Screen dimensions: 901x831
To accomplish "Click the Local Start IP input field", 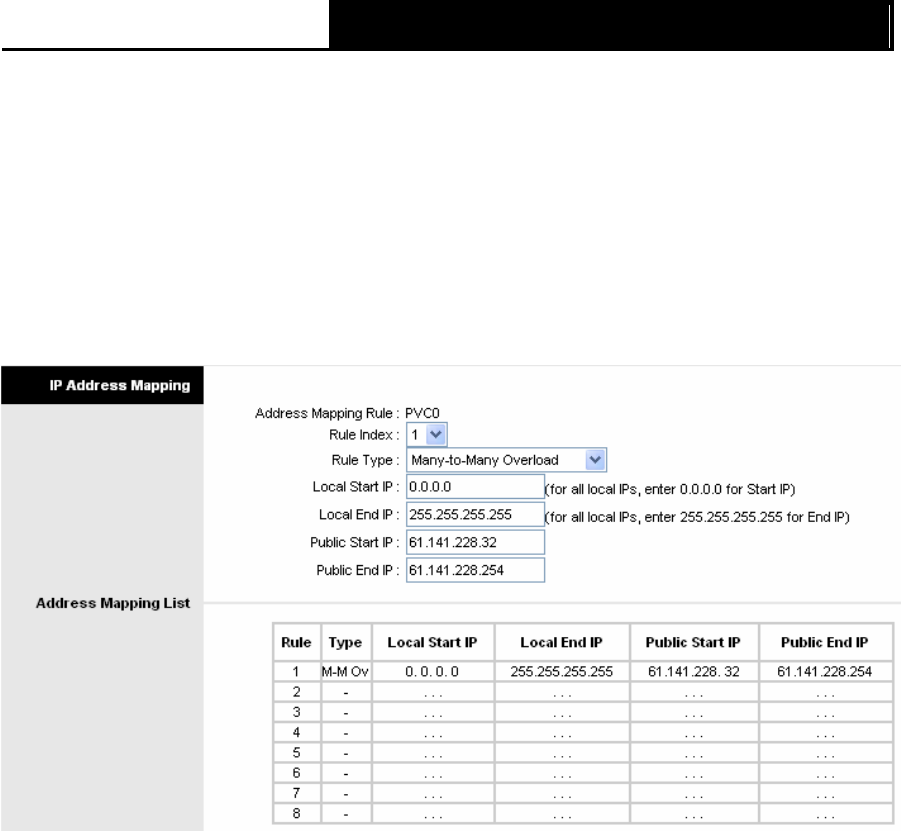I will 475,487.
